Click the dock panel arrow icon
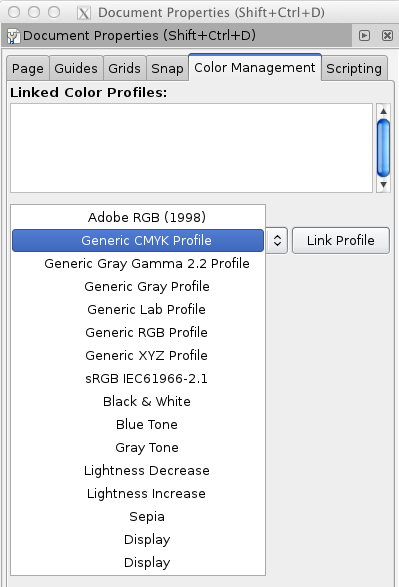The image size is (399, 587). (x=364, y=36)
